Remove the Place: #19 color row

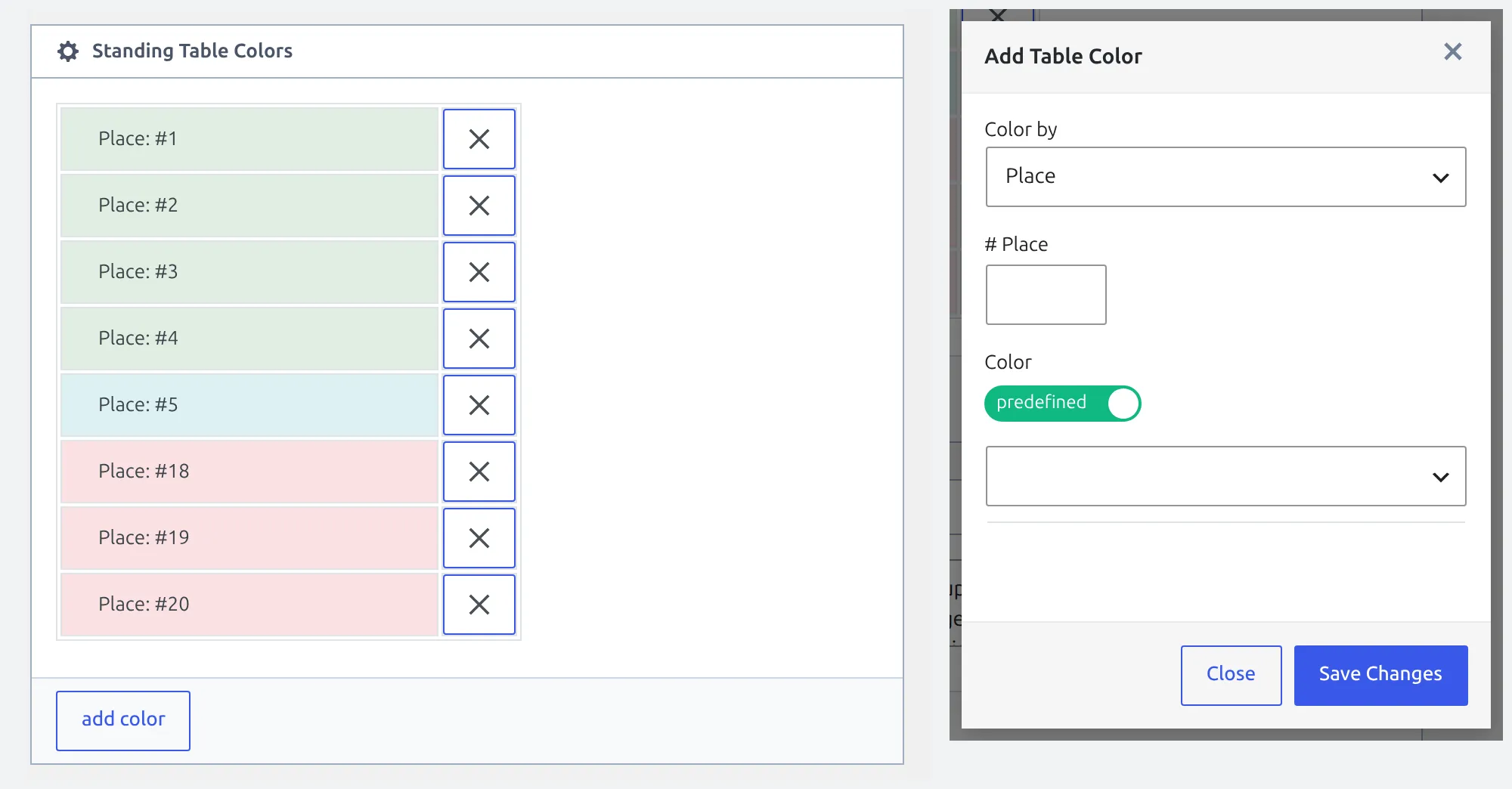(479, 538)
